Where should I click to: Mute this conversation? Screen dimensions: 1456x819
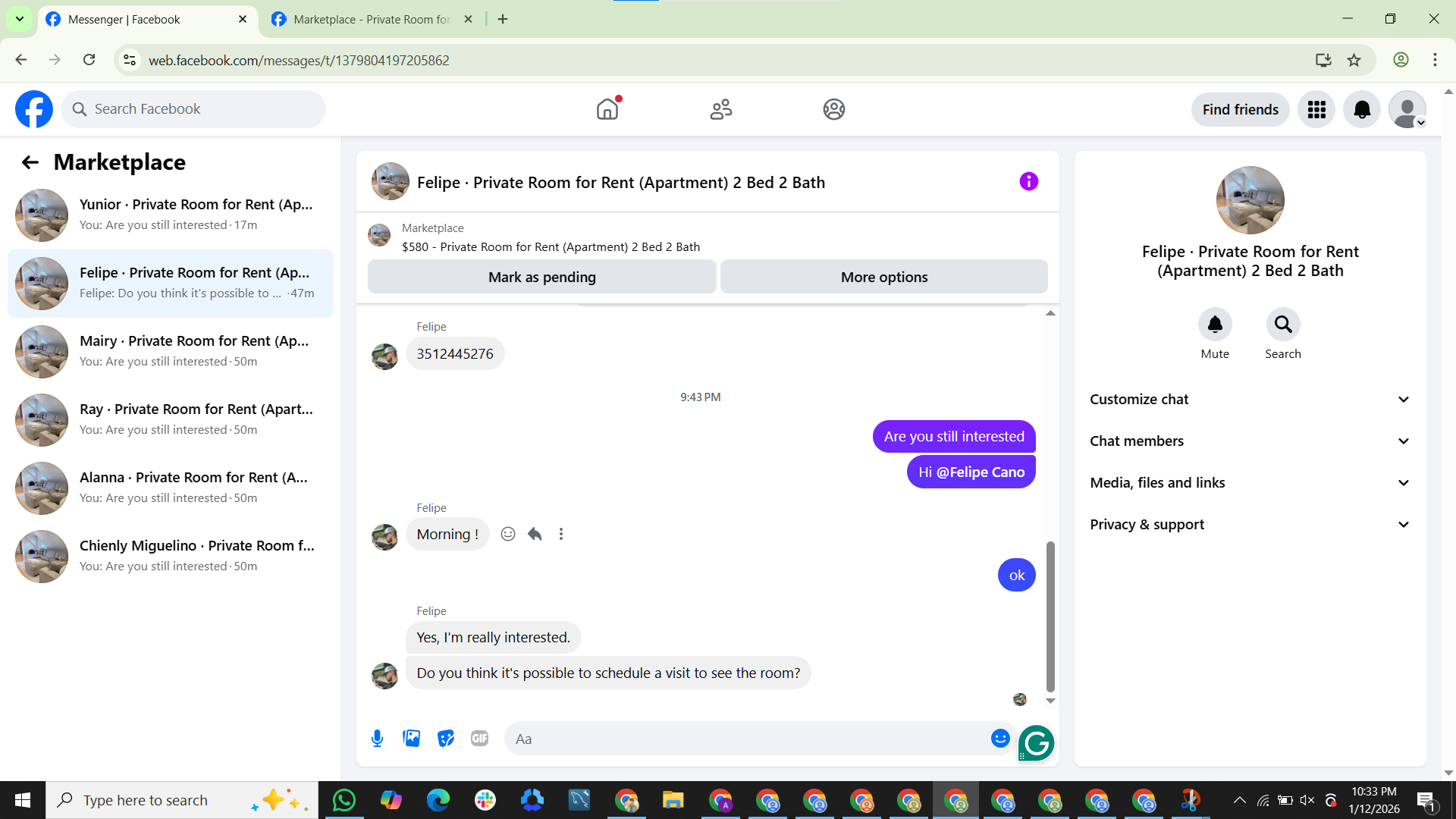(1215, 325)
